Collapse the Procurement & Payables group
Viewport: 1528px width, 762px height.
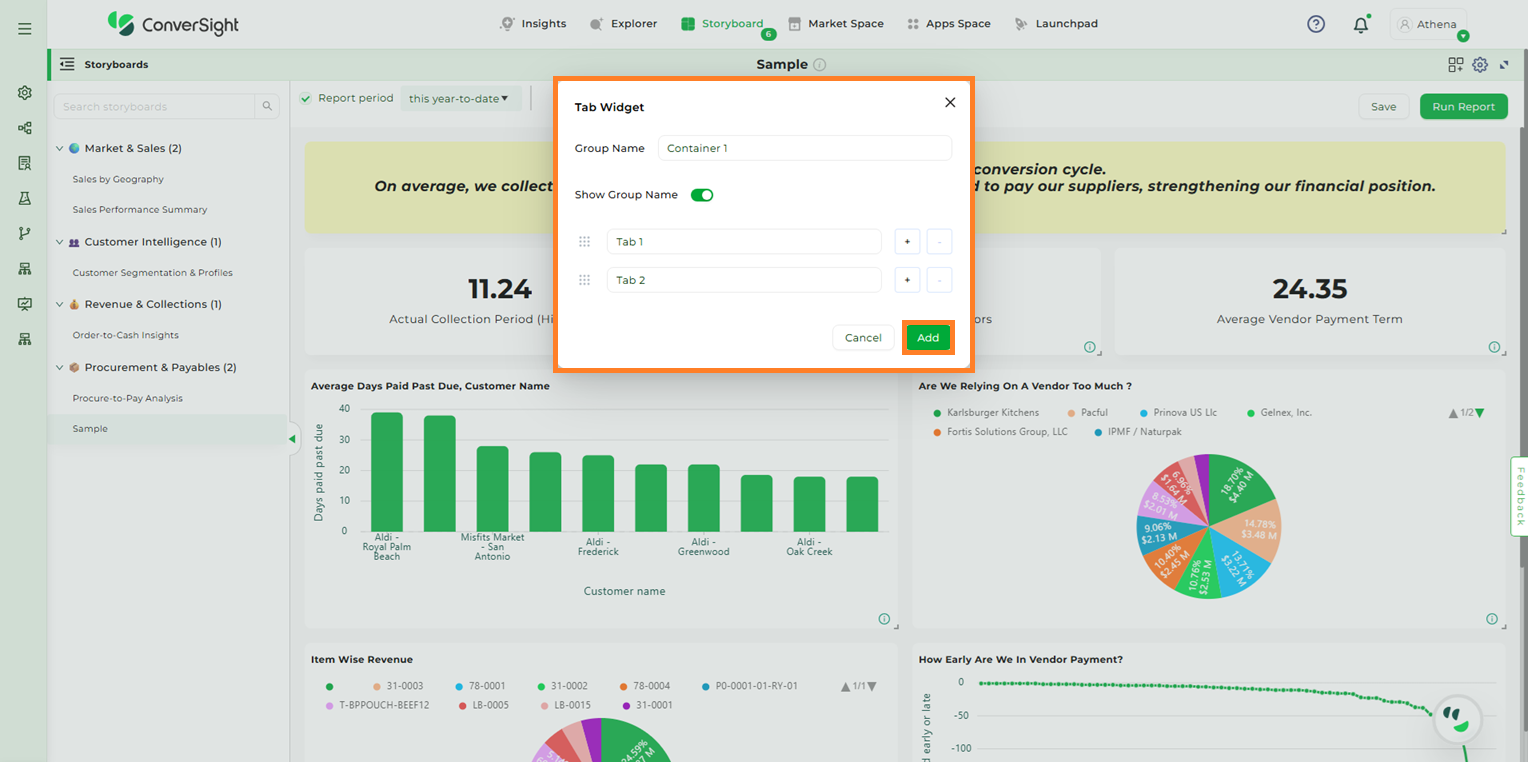(x=59, y=368)
